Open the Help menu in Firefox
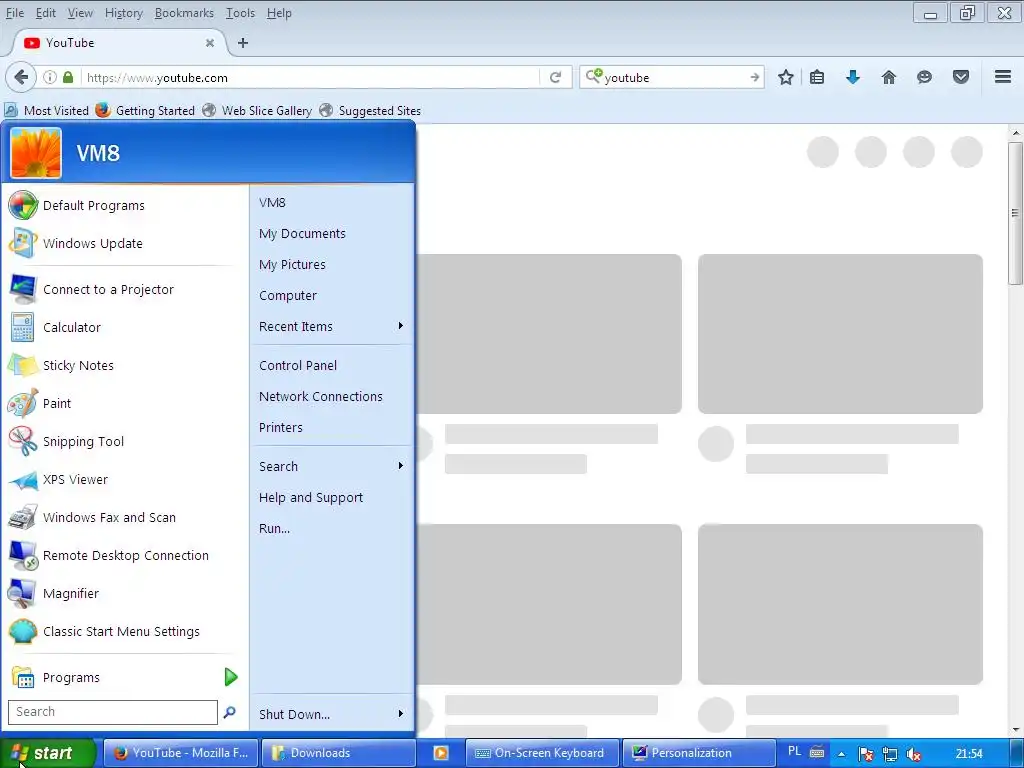 pyautogui.click(x=279, y=13)
